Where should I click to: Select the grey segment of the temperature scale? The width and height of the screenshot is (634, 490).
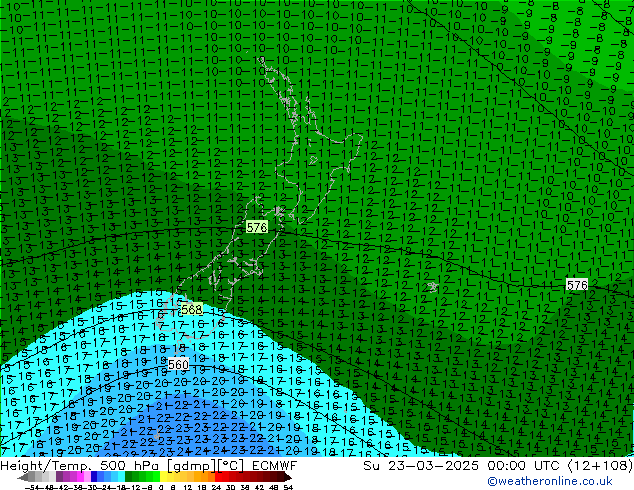pos(30,477)
